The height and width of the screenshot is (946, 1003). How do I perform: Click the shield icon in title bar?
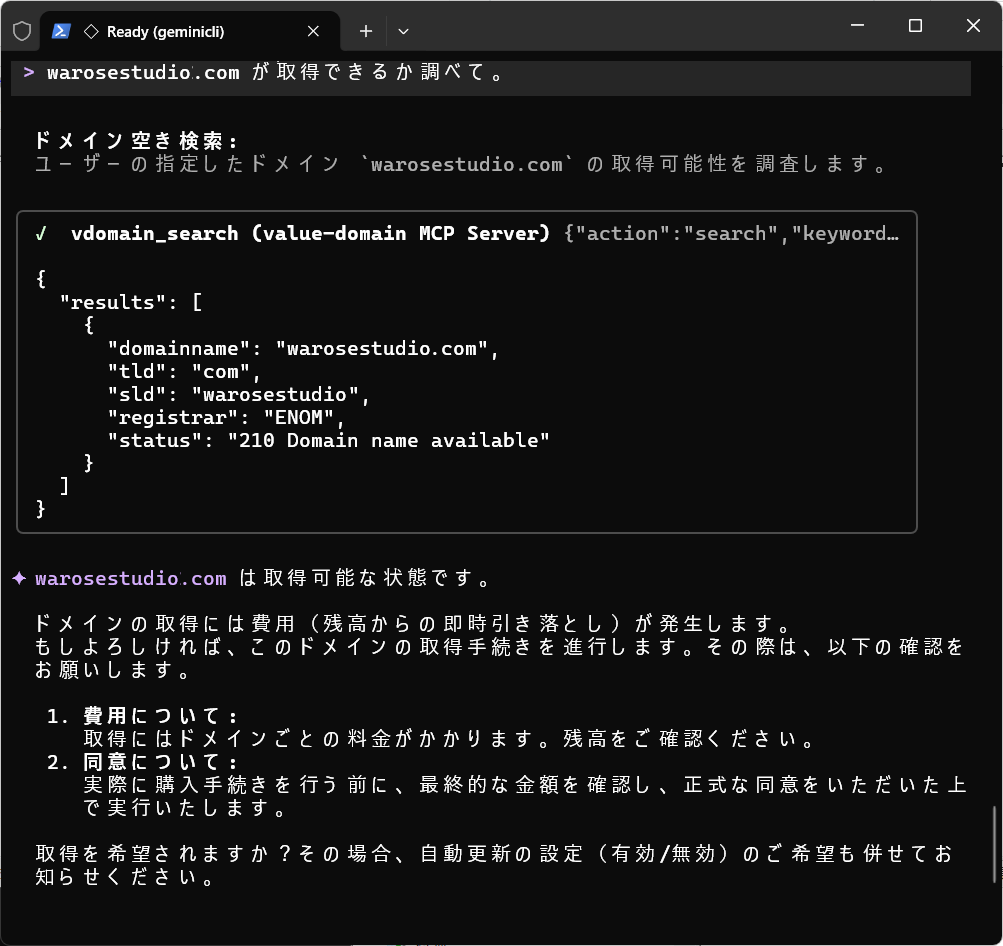tap(22, 31)
